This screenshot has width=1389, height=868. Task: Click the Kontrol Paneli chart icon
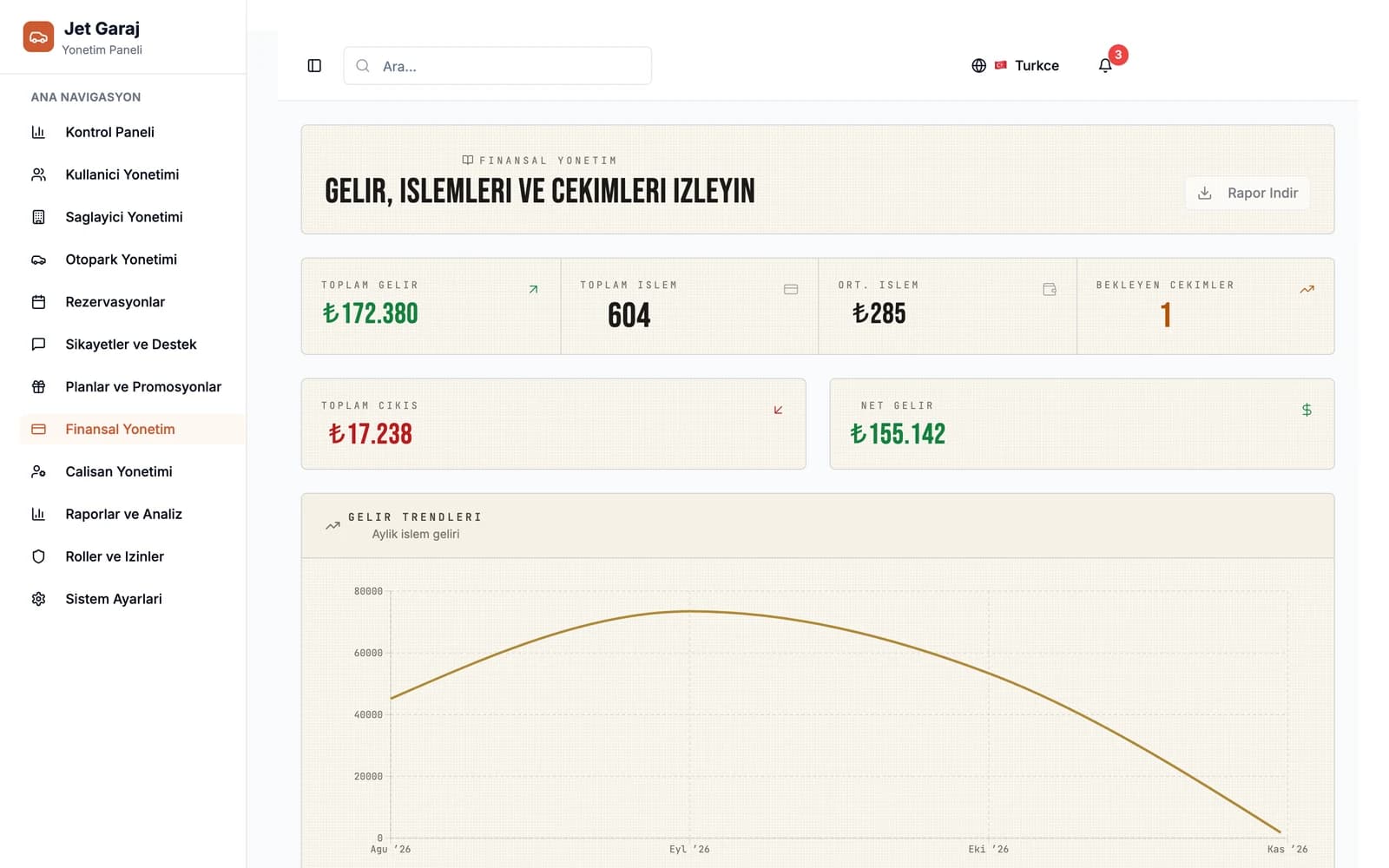[x=38, y=132]
